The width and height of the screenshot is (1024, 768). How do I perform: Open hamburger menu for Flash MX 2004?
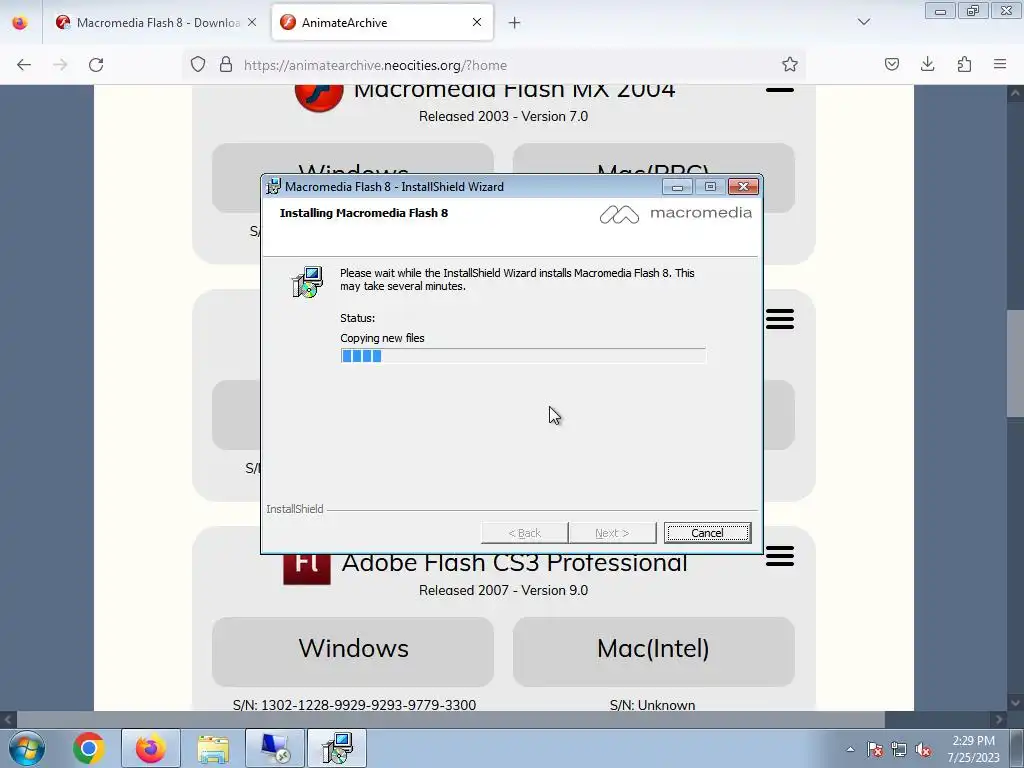pos(780,89)
